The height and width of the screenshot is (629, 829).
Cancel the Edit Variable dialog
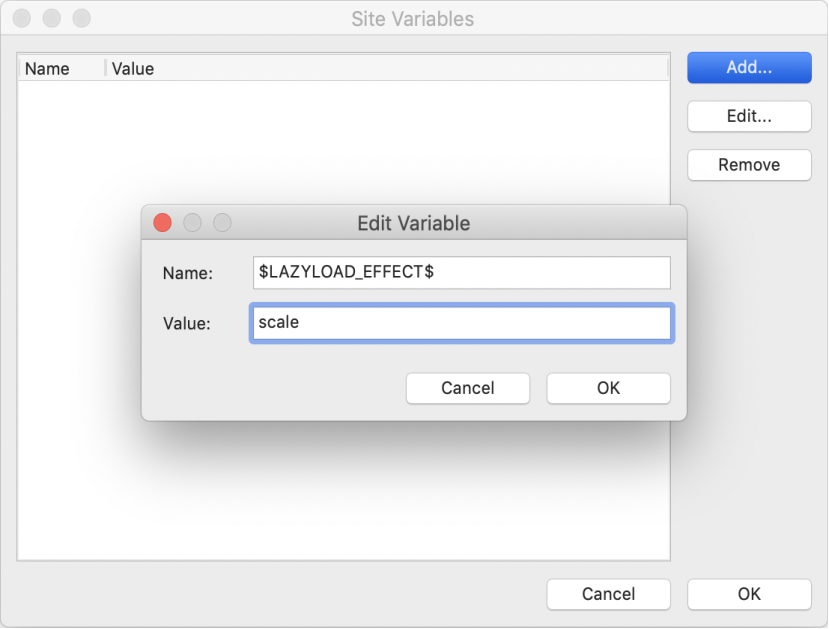(x=468, y=388)
